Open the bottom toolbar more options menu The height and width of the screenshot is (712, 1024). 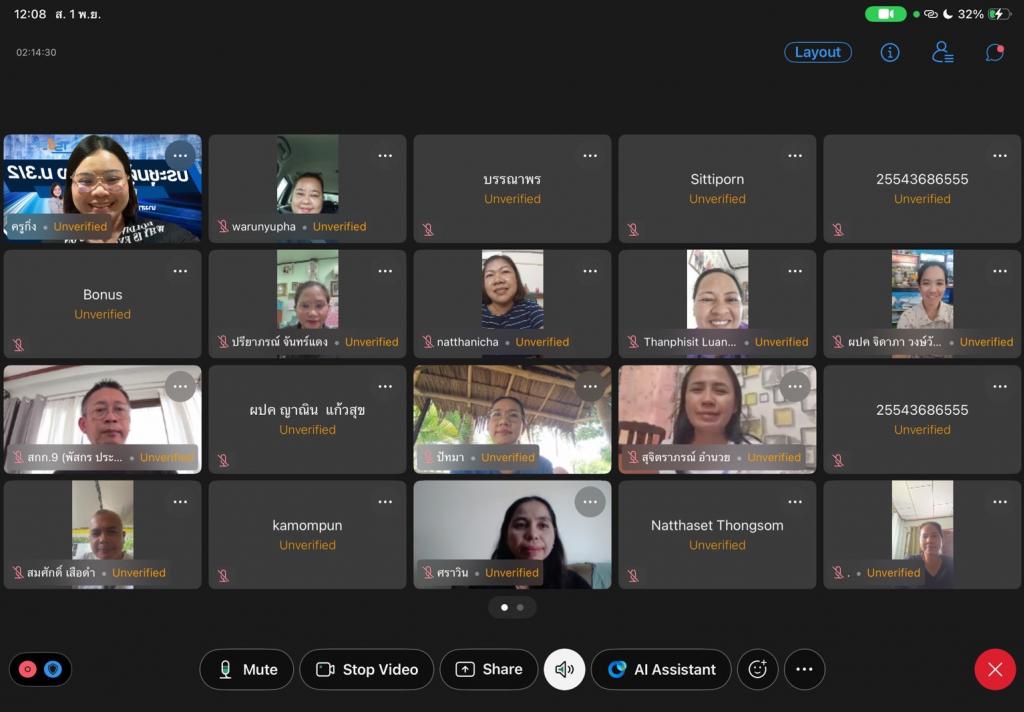click(x=804, y=670)
